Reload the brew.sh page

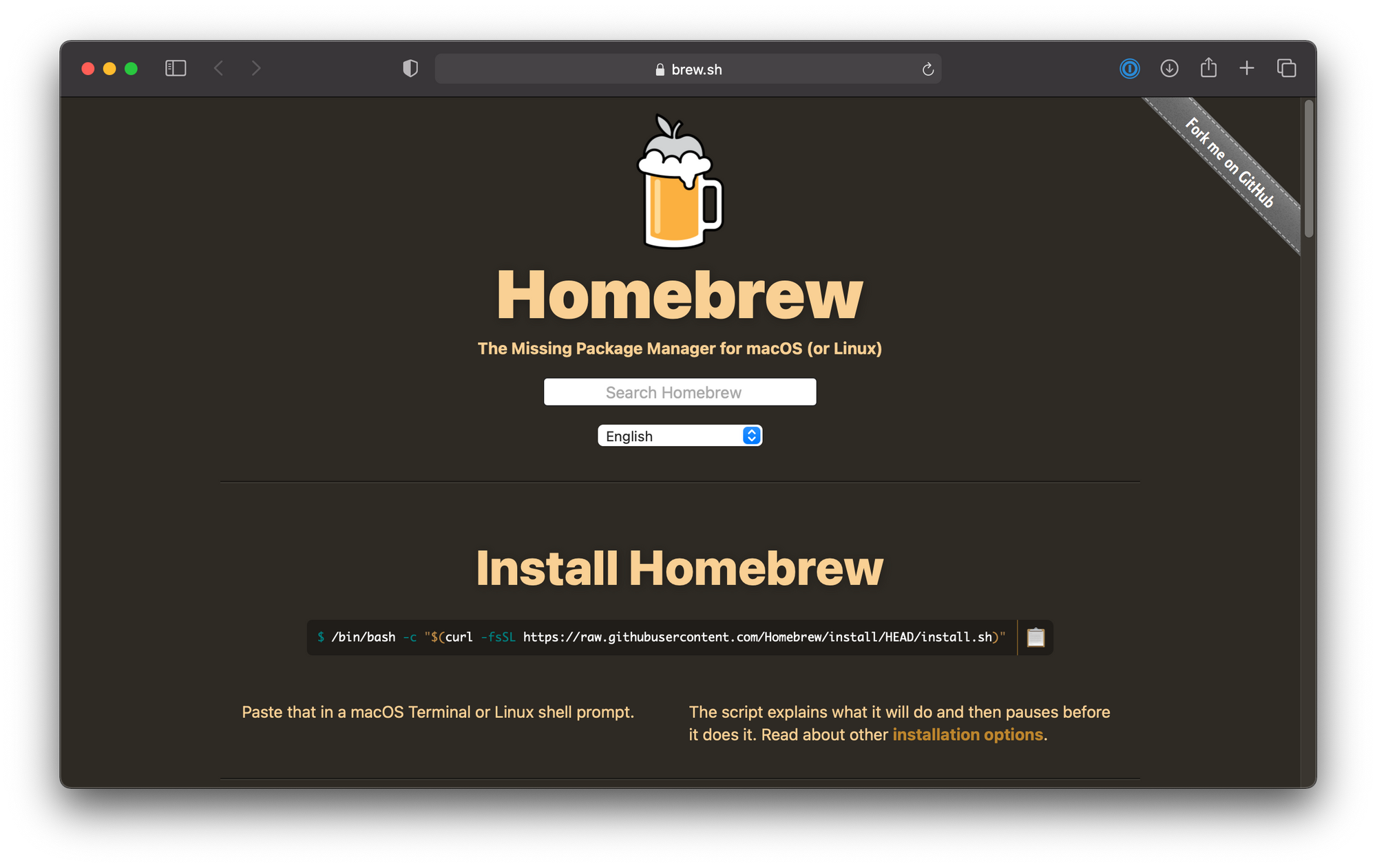[927, 69]
